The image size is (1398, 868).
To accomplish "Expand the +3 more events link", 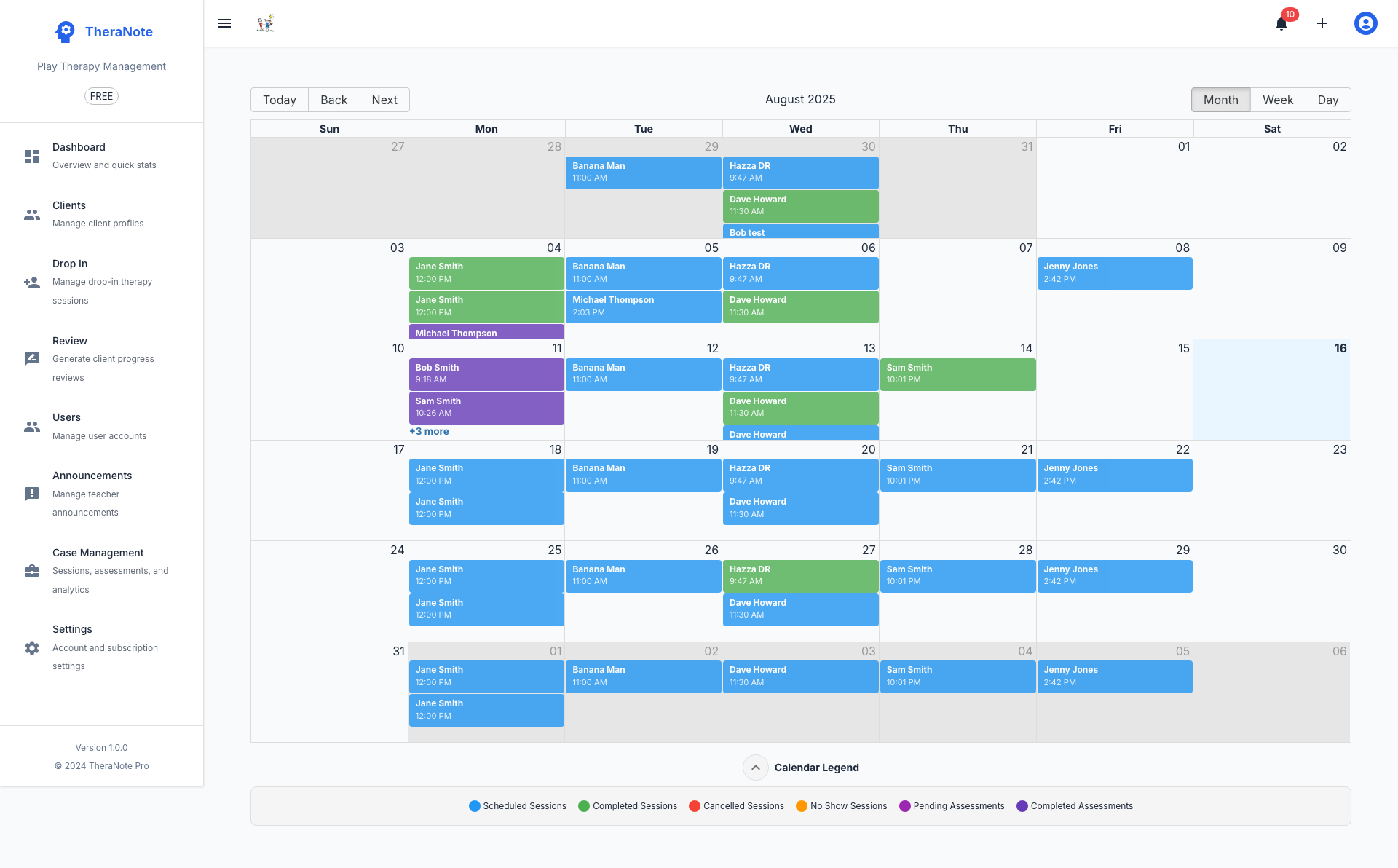I will click(x=429, y=432).
